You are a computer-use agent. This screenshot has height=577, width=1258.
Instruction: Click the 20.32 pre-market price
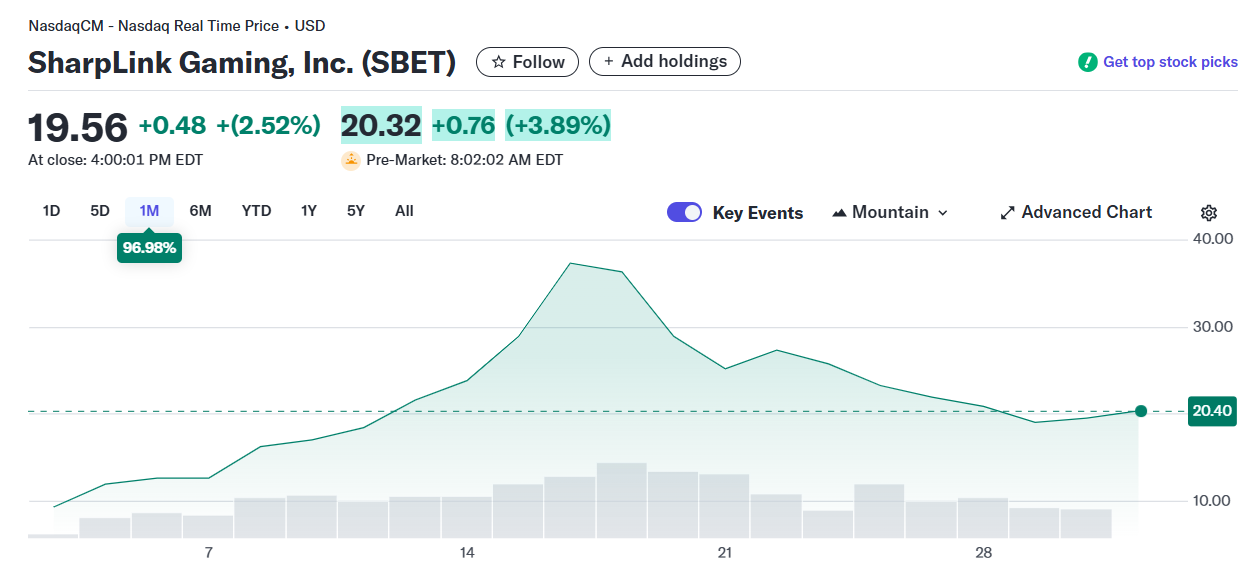click(381, 126)
